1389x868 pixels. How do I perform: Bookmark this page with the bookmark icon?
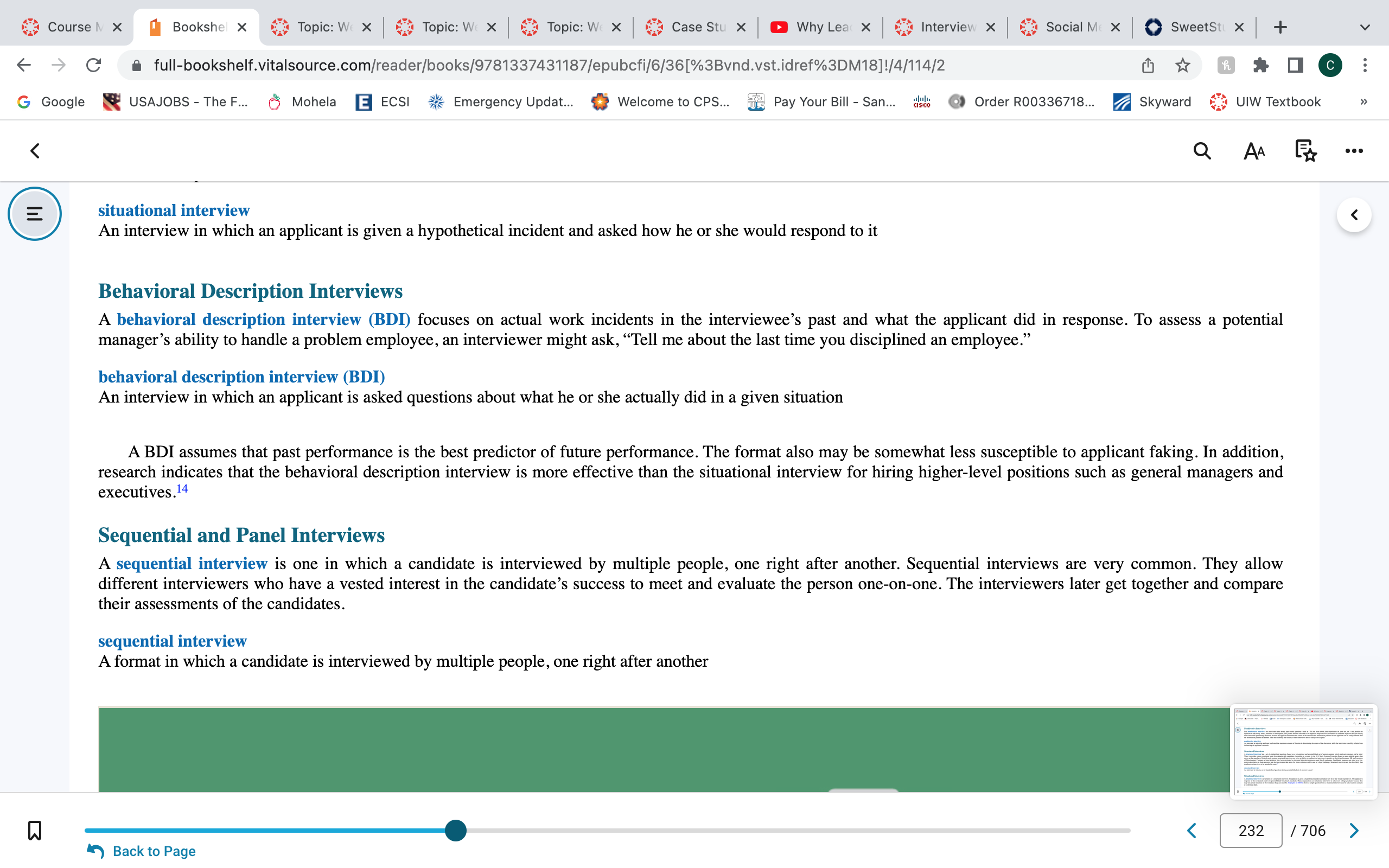pyautogui.click(x=34, y=831)
